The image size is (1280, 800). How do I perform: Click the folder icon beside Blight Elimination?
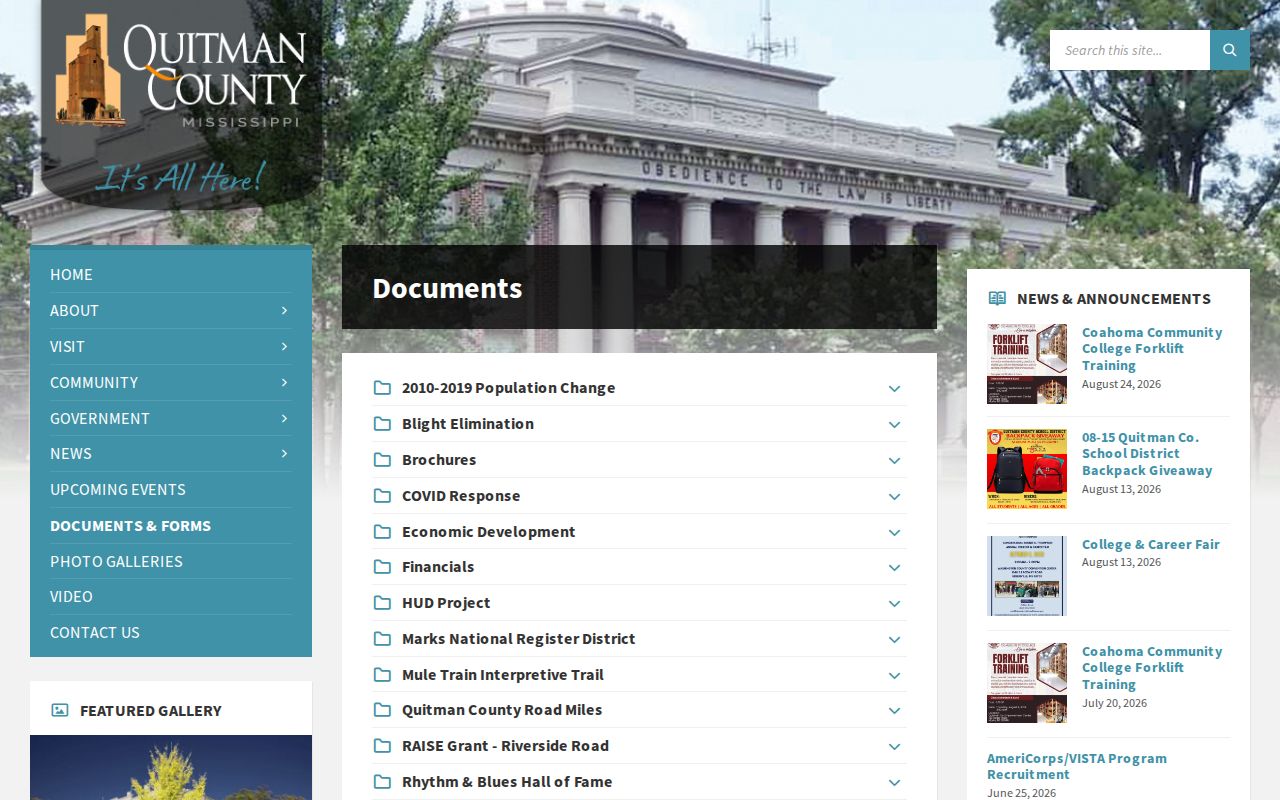click(x=382, y=423)
